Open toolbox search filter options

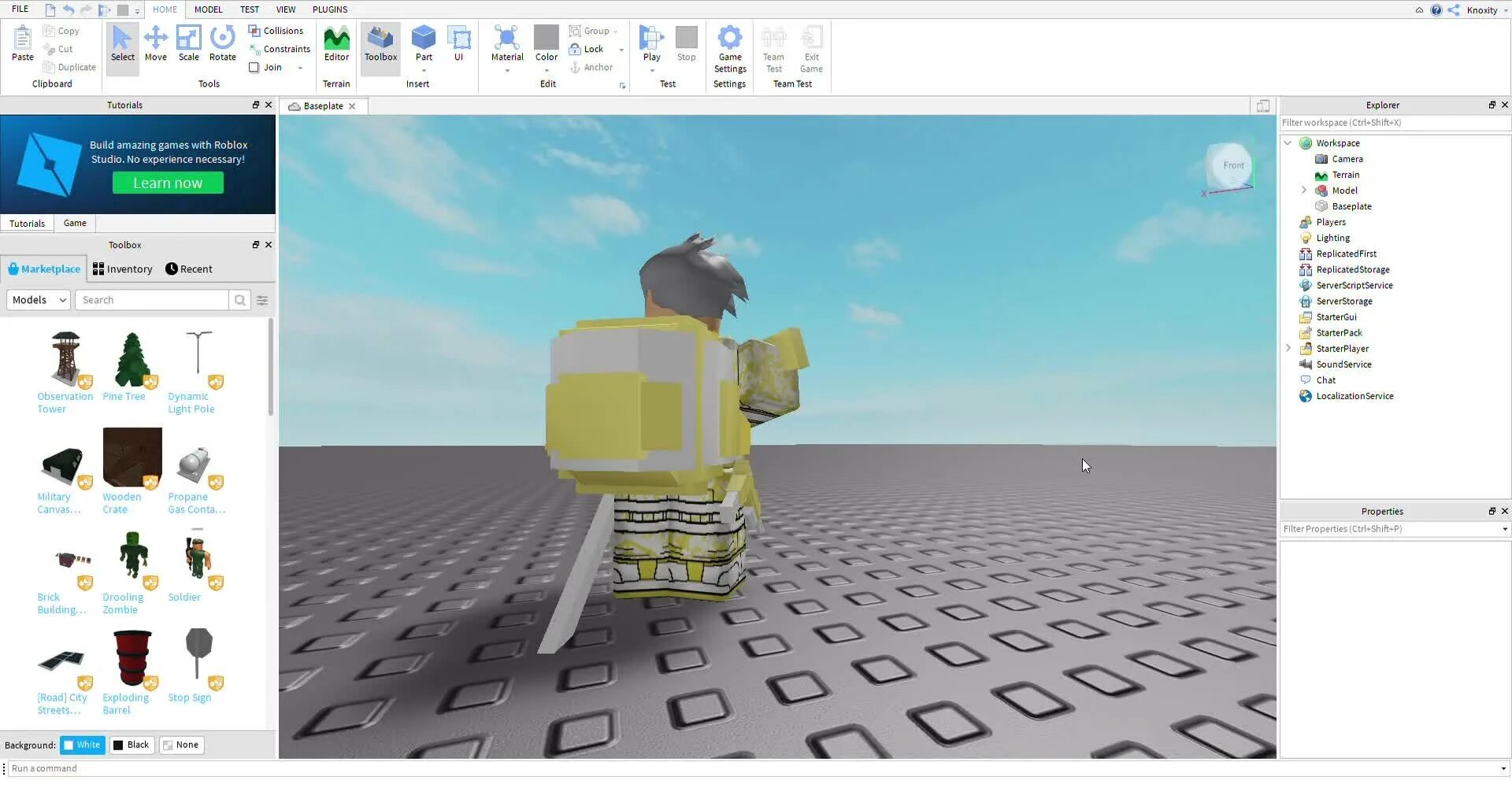[262, 300]
